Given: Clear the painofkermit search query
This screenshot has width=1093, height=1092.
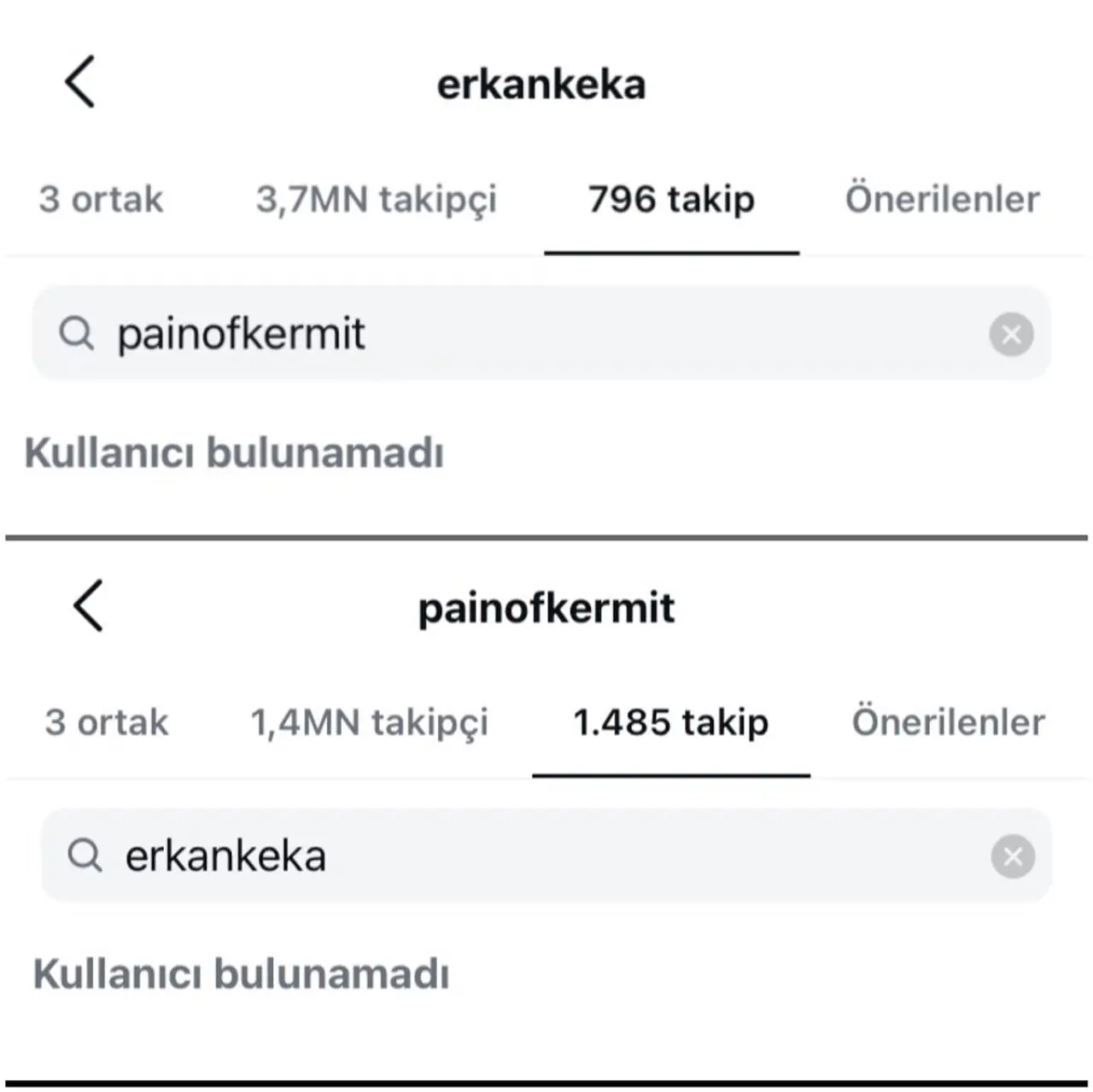Looking at the screenshot, I should [x=1011, y=334].
